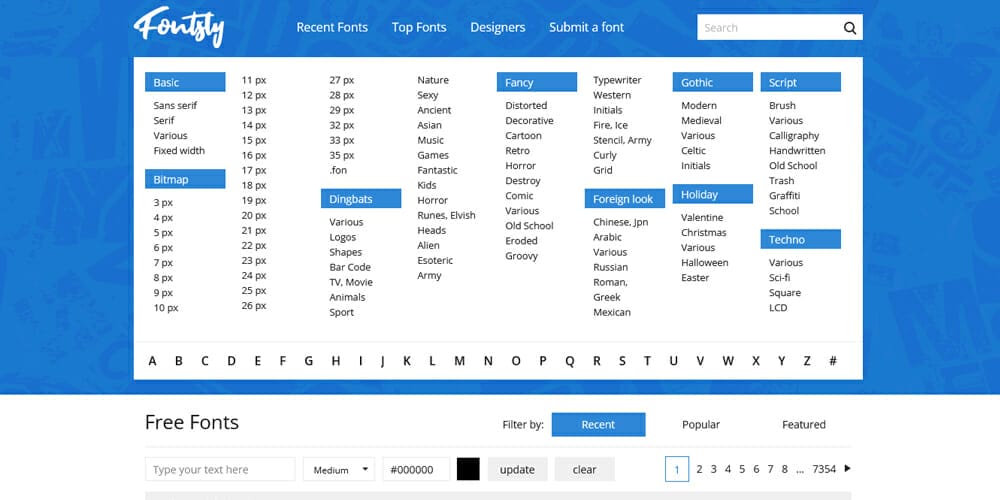This screenshot has height=500, width=1000.
Task: Select Distorted fancy fonts
Action: 526,105
